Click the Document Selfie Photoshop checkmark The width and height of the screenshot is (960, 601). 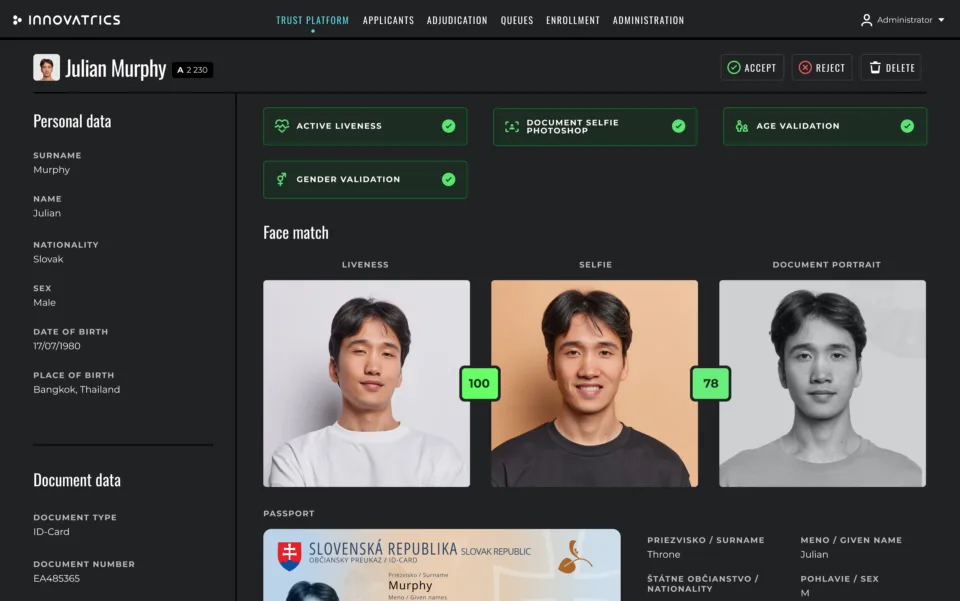click(678, 126)
